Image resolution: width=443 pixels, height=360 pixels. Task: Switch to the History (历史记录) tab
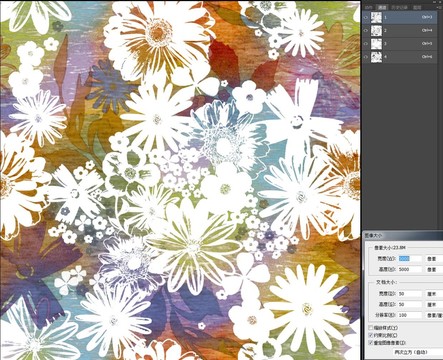(x=399, y=7)
